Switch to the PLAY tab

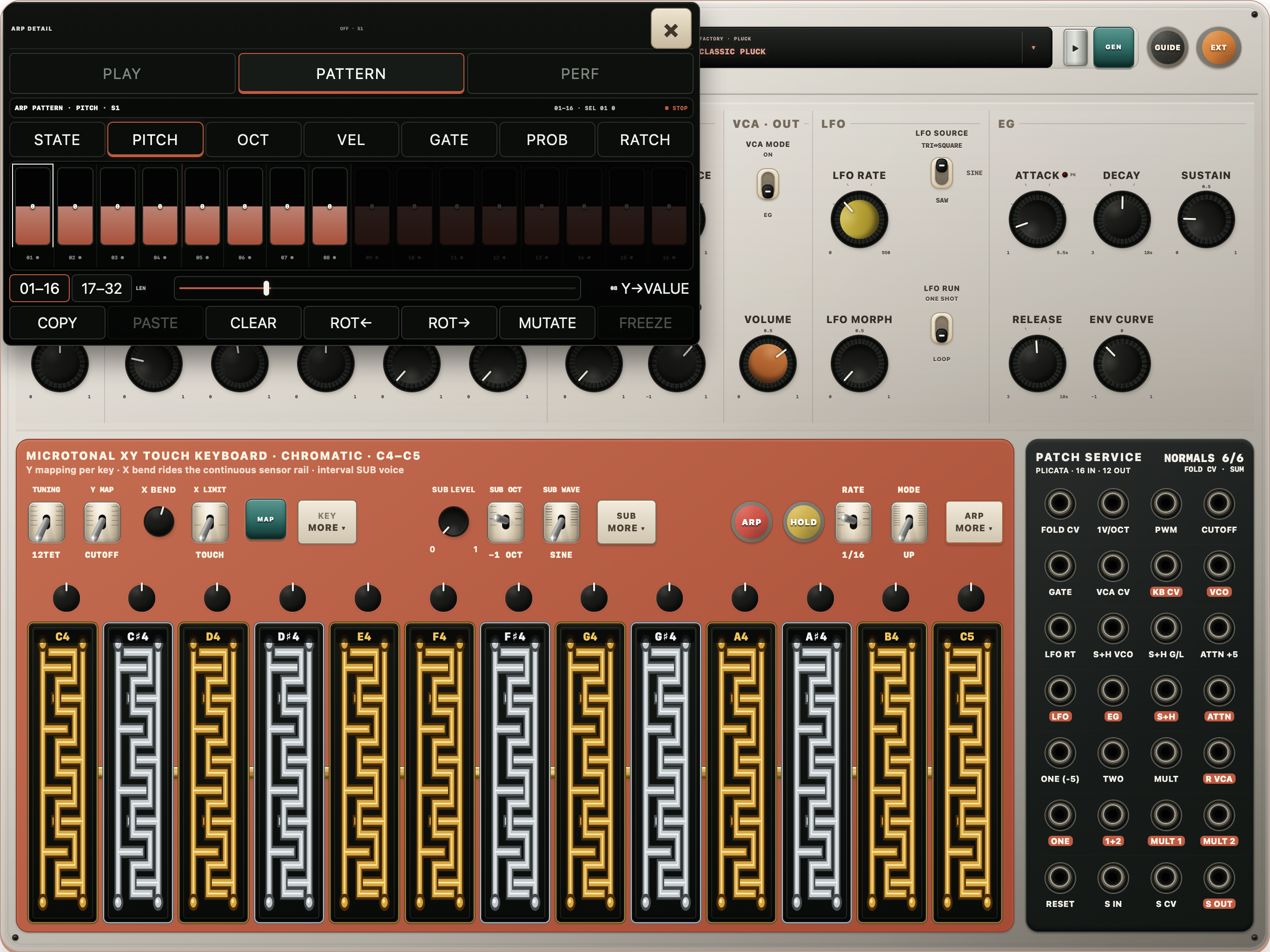click(122, 73)
